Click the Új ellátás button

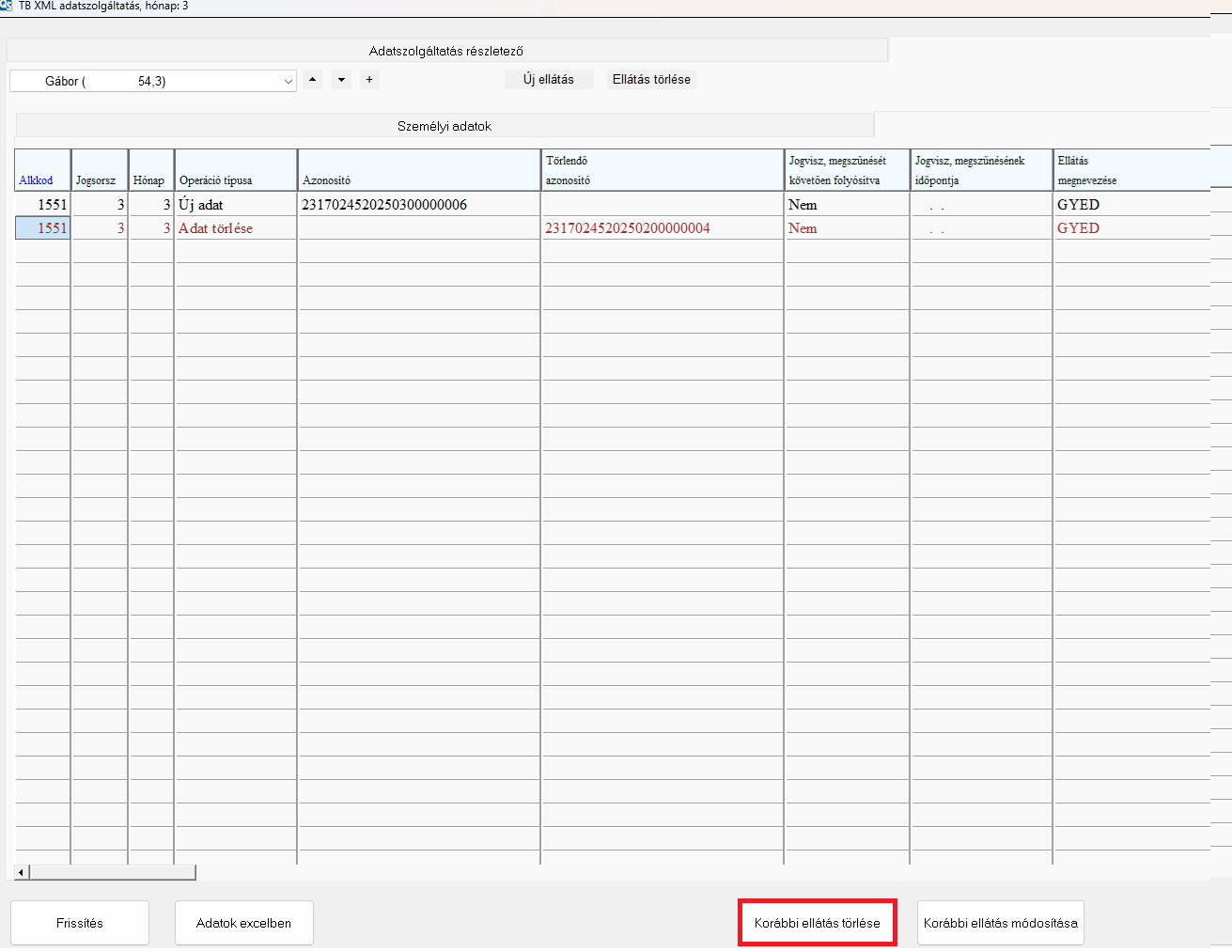click(x=549, y=80)
